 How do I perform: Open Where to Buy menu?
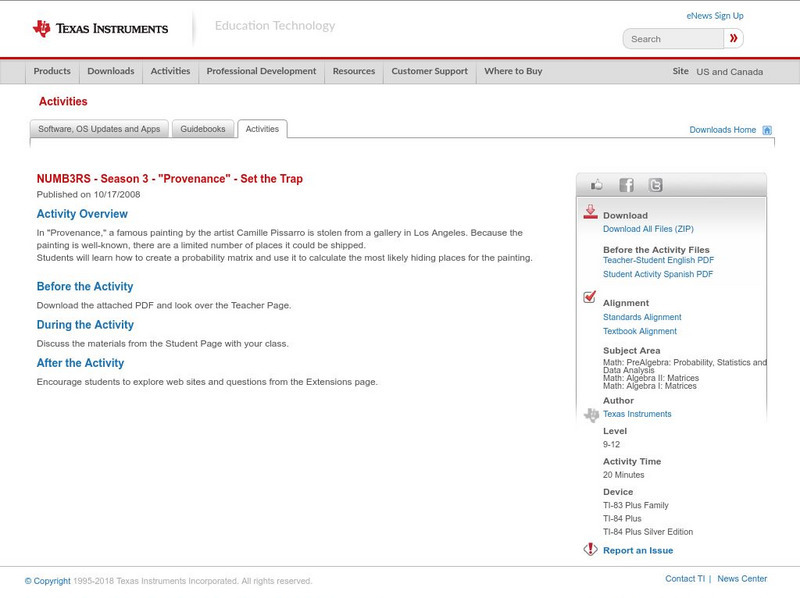[x=513, y=71]
